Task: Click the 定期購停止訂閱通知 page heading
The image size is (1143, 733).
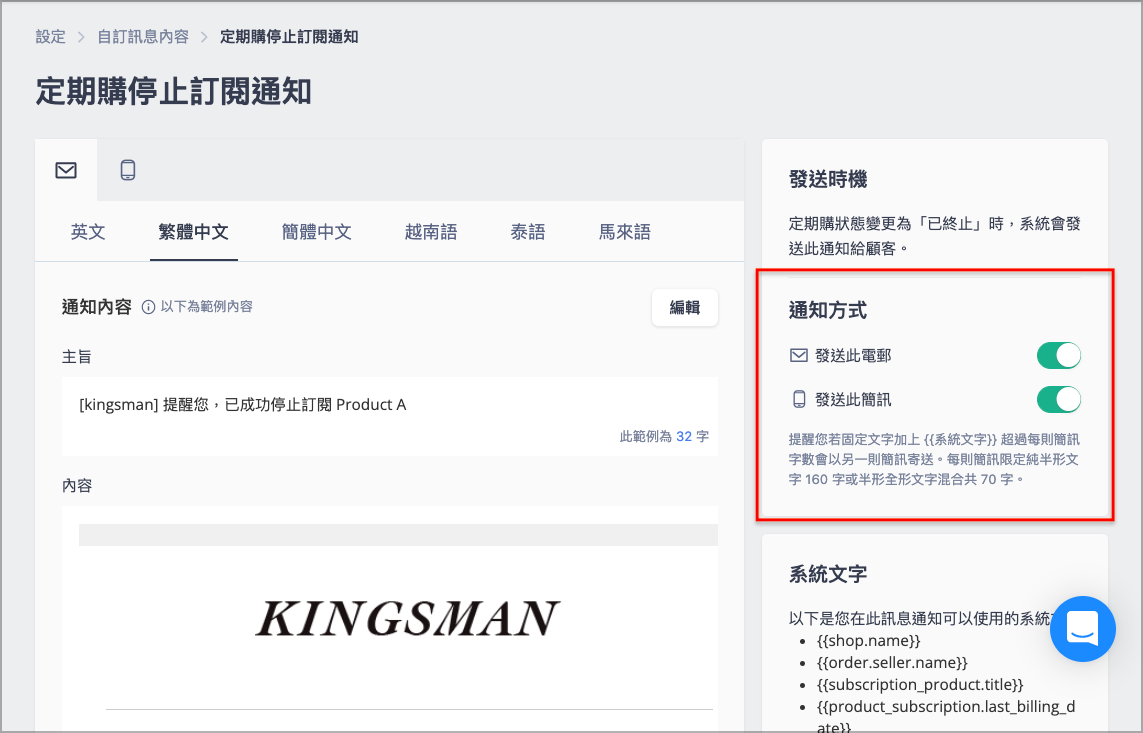Action: tap(173, 92)
